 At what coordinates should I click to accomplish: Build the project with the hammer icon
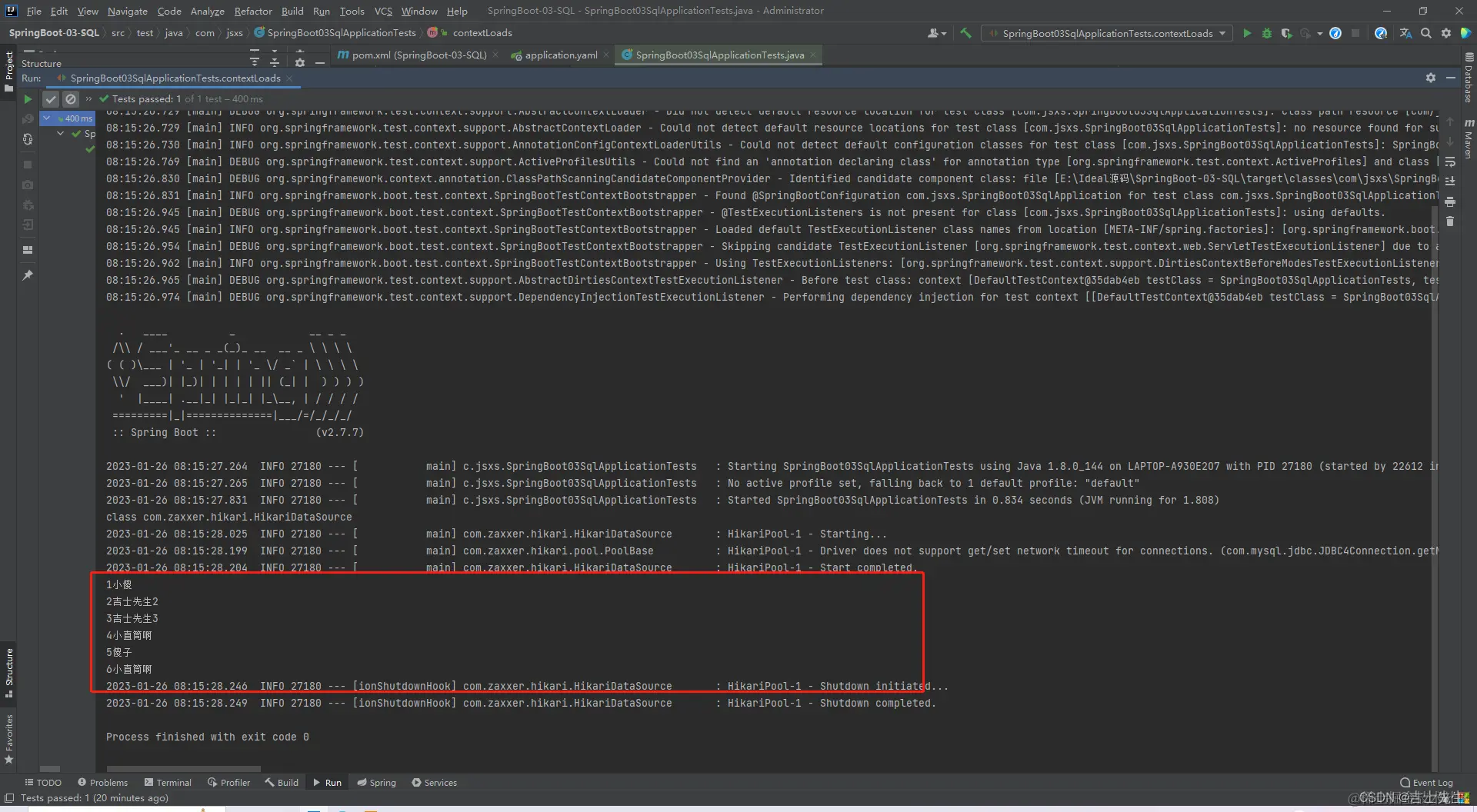(x=965, y=33)
